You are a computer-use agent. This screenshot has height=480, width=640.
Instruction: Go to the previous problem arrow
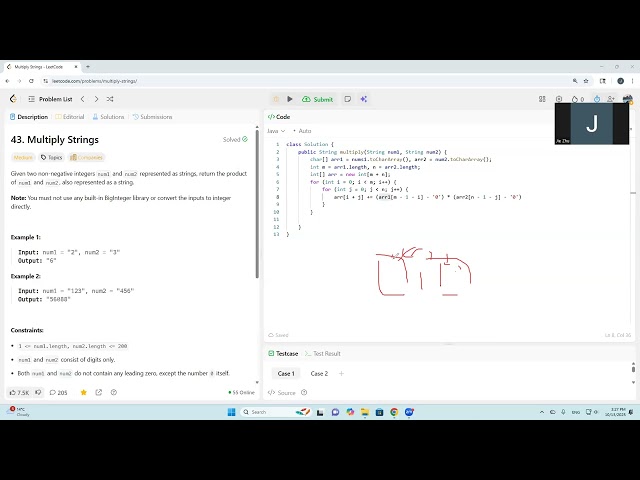(x=83, y=99)
